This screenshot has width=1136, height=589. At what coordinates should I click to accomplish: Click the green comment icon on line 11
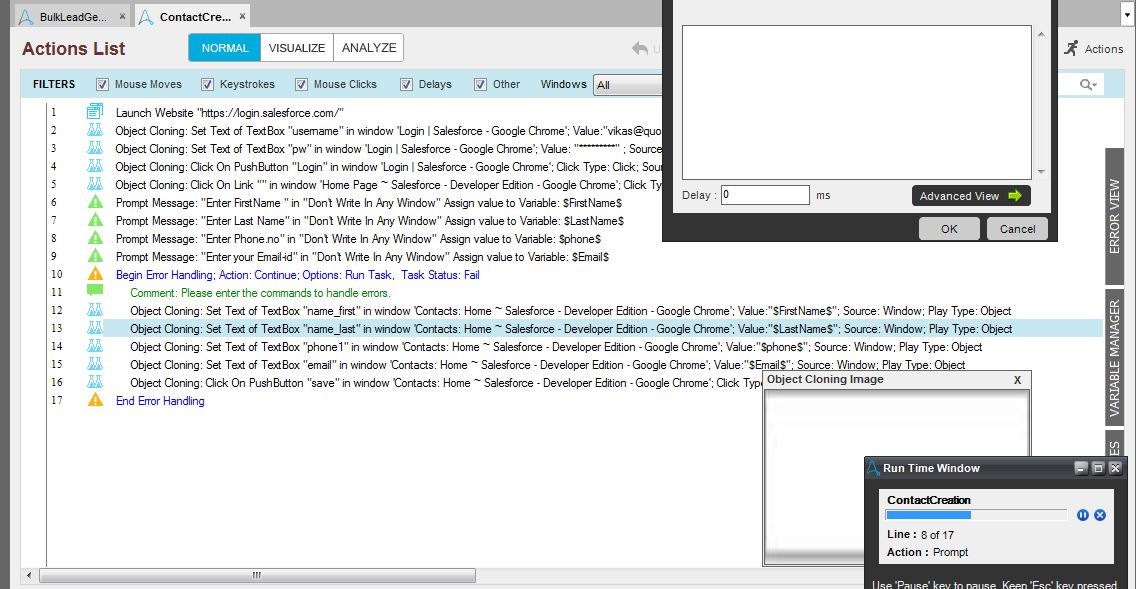pos(95,292)
